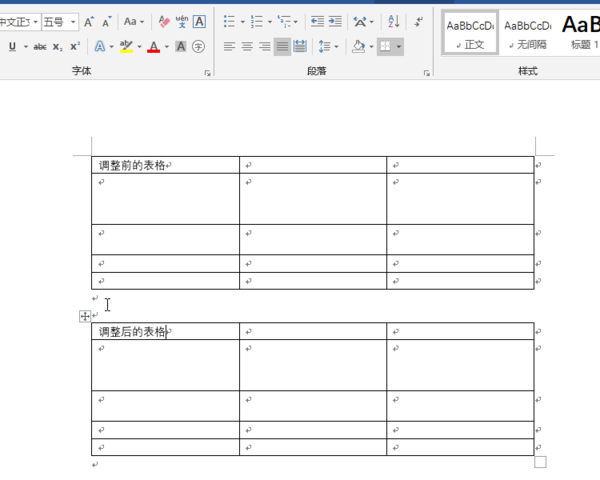Open enclosed characters tool
The width and height of the screenshot is (600, 480).
coord(198,47)
